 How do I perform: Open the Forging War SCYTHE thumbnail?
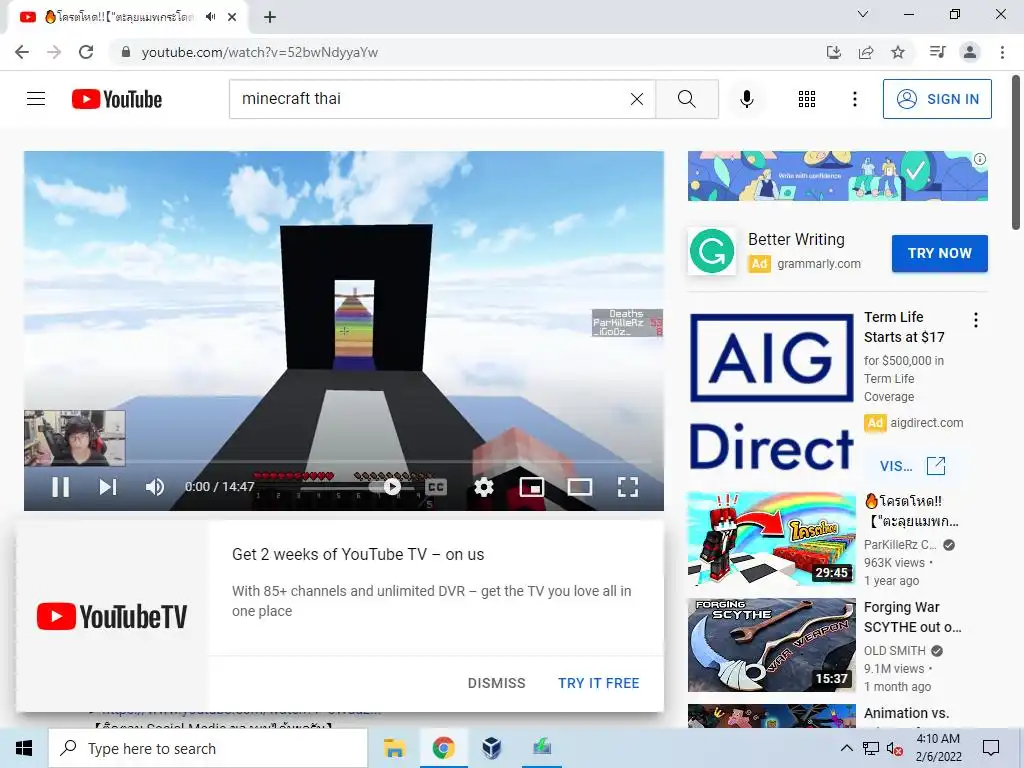click(771, 645)
